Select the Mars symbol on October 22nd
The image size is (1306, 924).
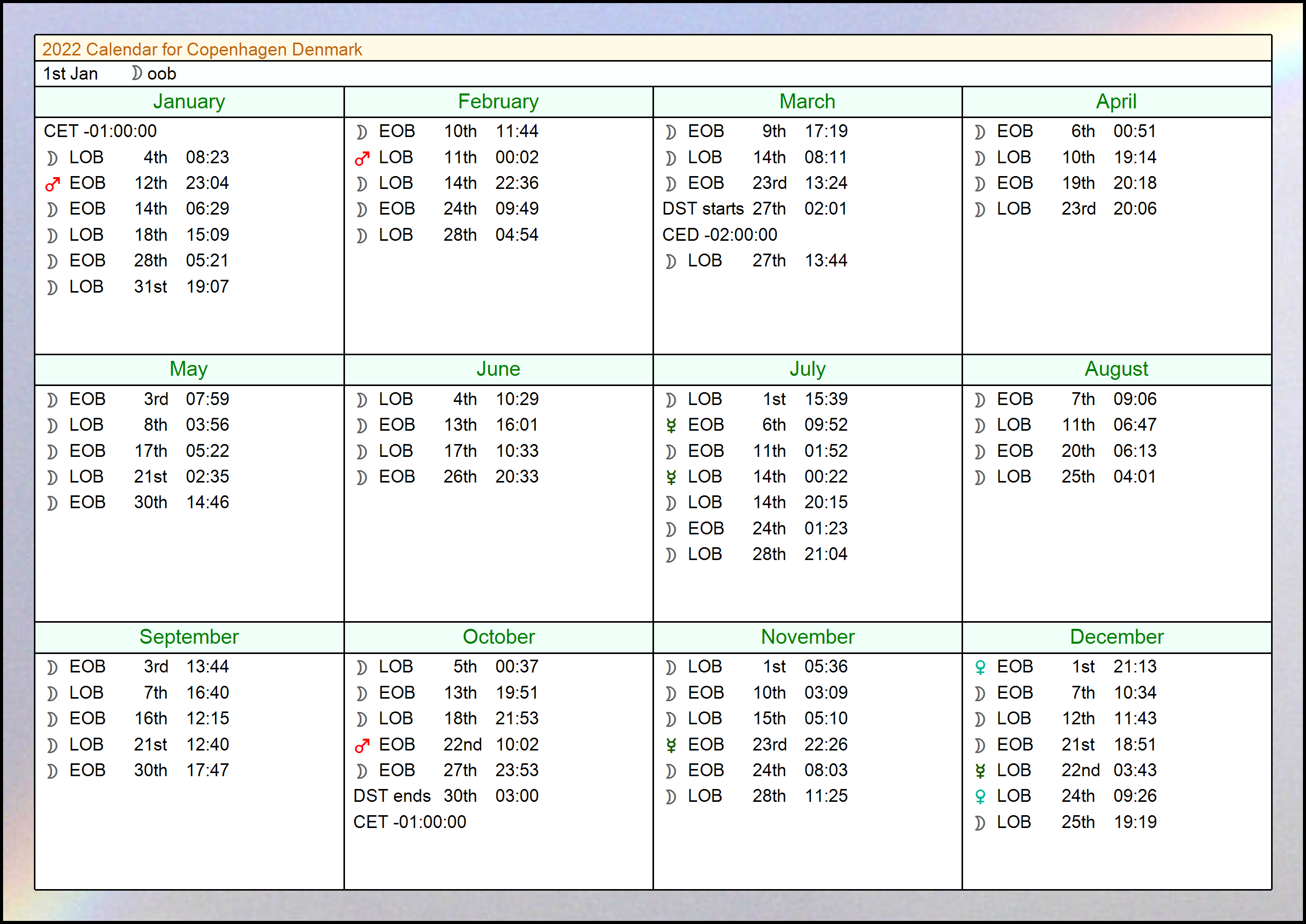point(362,745)
